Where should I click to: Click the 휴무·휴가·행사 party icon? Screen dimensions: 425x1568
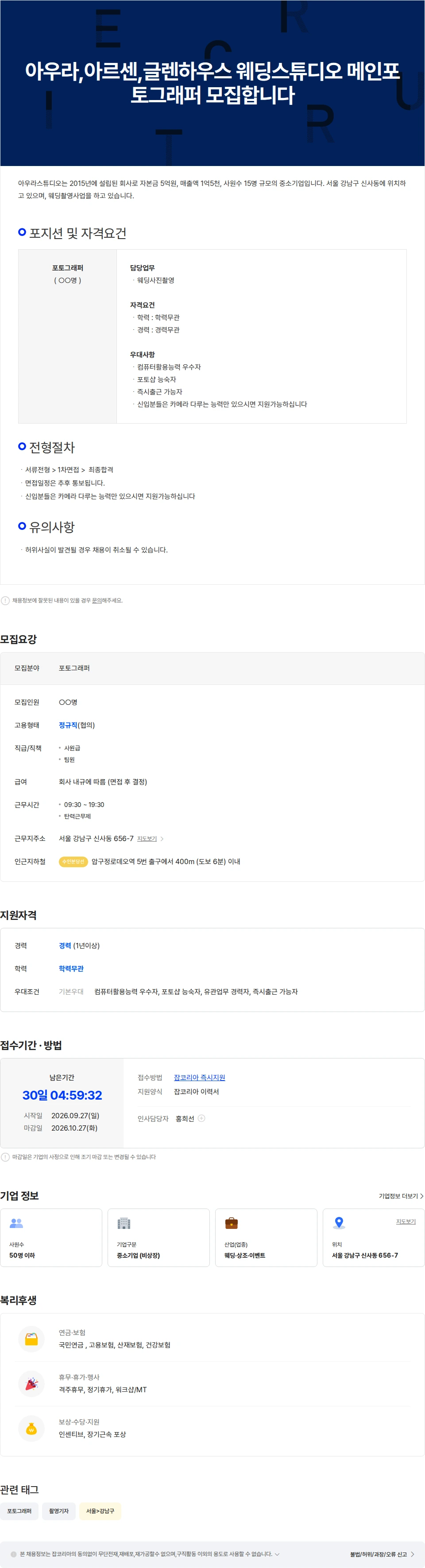32,1383
